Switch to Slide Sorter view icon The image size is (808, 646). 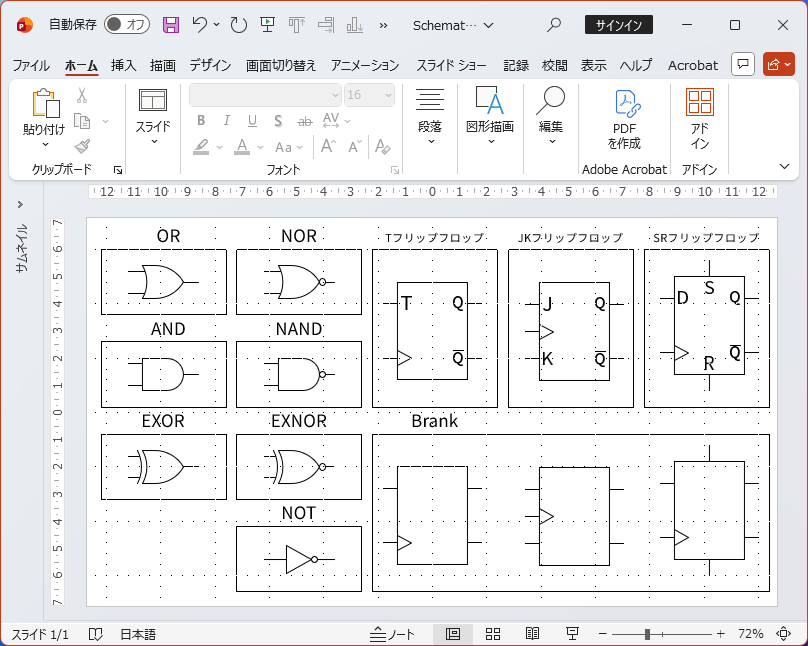[493, 634]
